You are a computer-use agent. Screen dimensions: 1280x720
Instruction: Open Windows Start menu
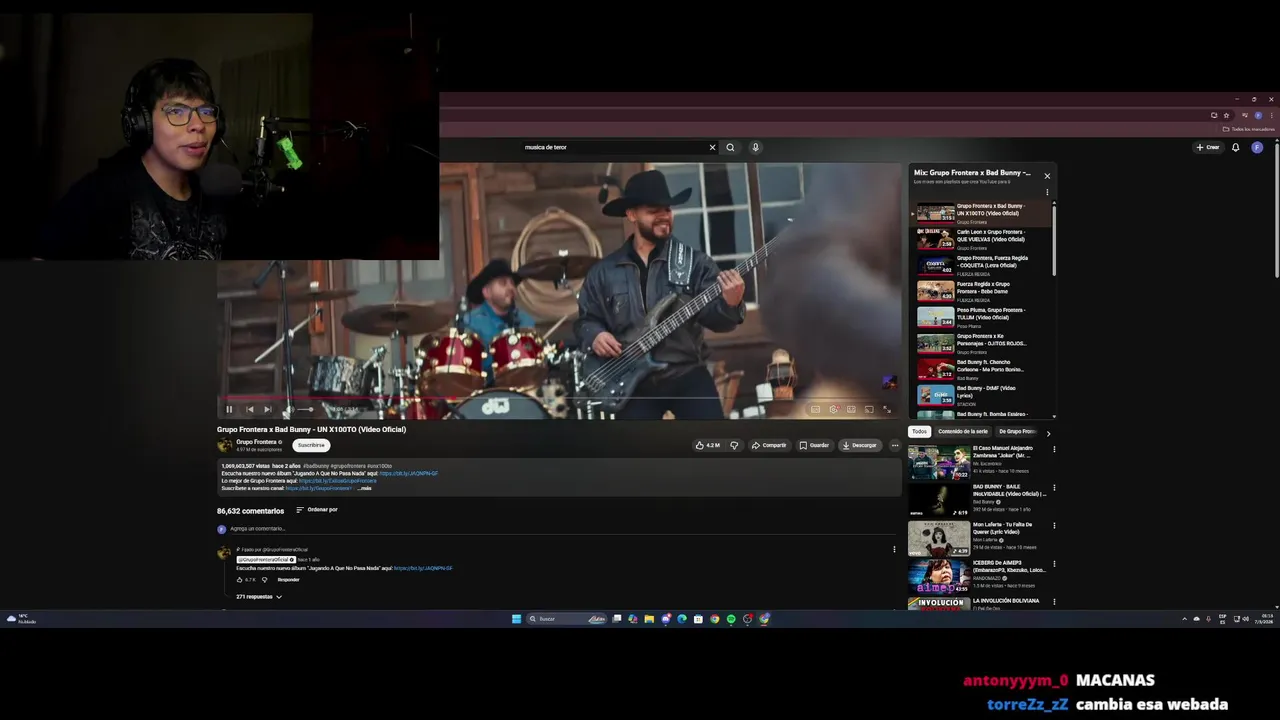point(516,619)
